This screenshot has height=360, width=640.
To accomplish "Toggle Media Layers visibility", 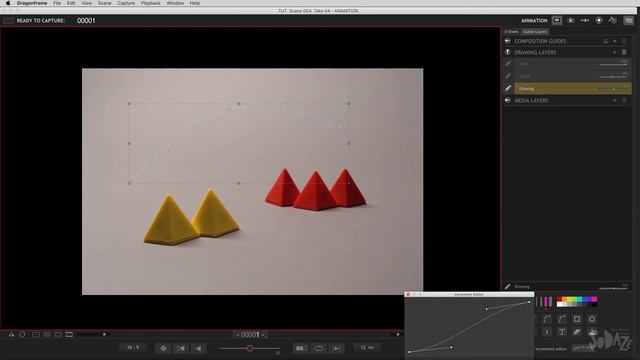I will (508, 100).
